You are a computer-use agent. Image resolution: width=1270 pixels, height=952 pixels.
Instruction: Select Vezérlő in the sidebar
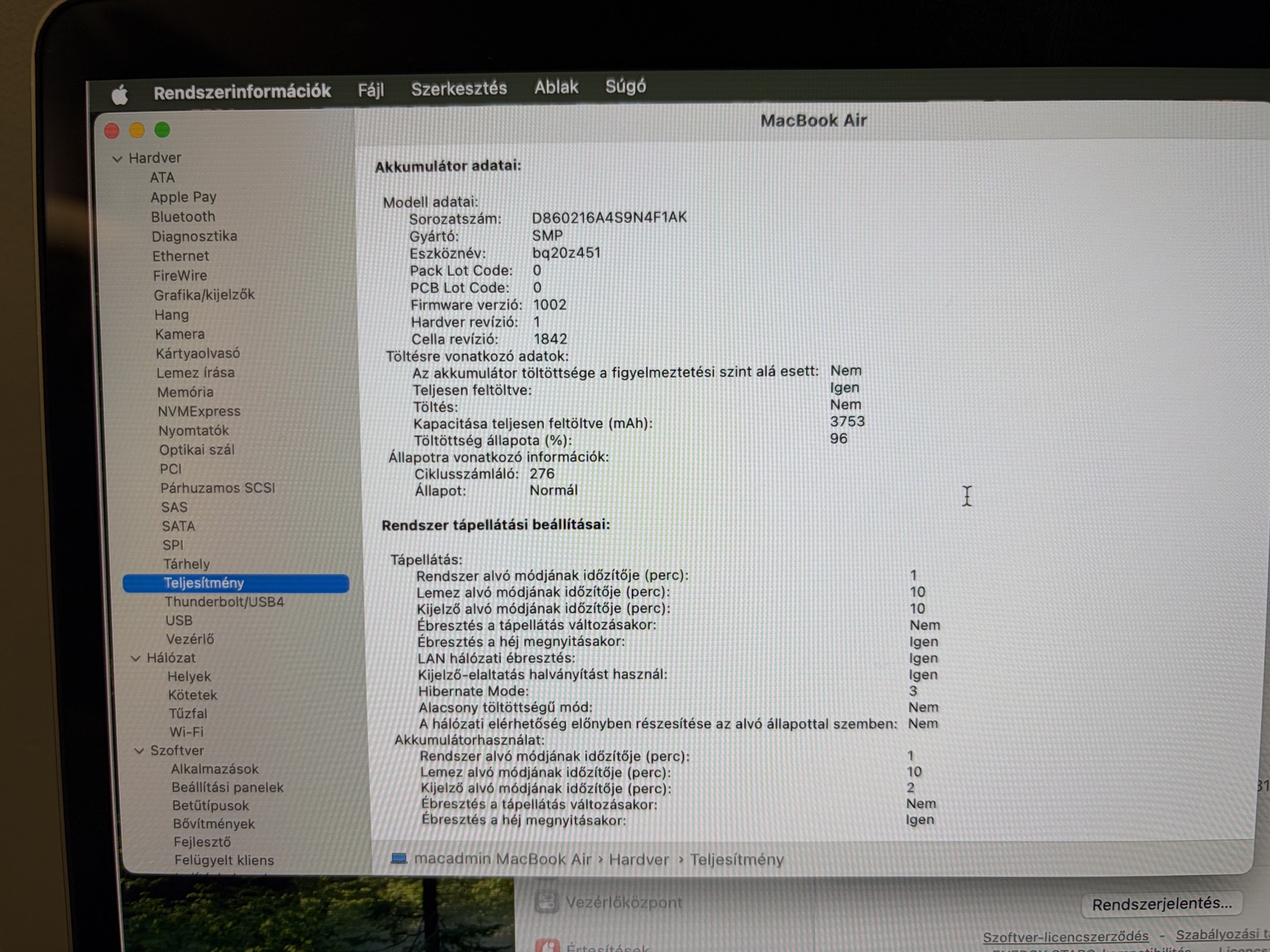click(x=190, y=639)
